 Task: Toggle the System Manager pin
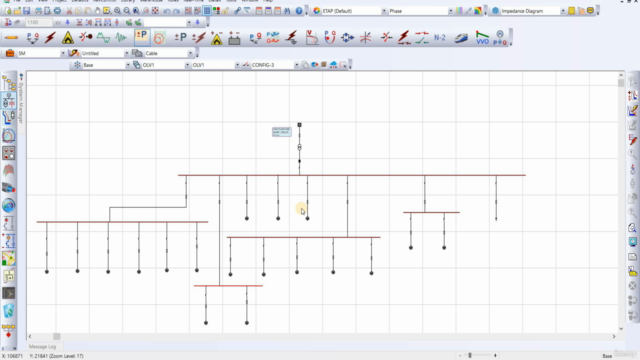tap(21, 77)
